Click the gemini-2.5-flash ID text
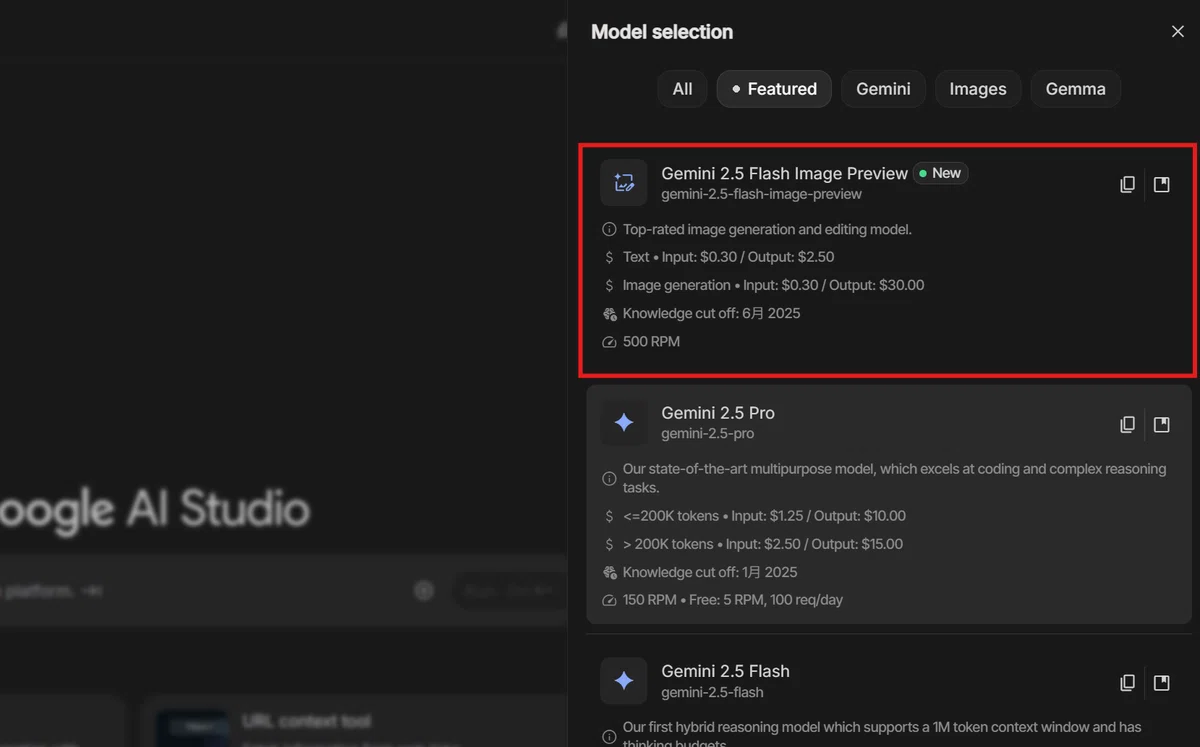Screen dimensions: 1200x747 712,692
